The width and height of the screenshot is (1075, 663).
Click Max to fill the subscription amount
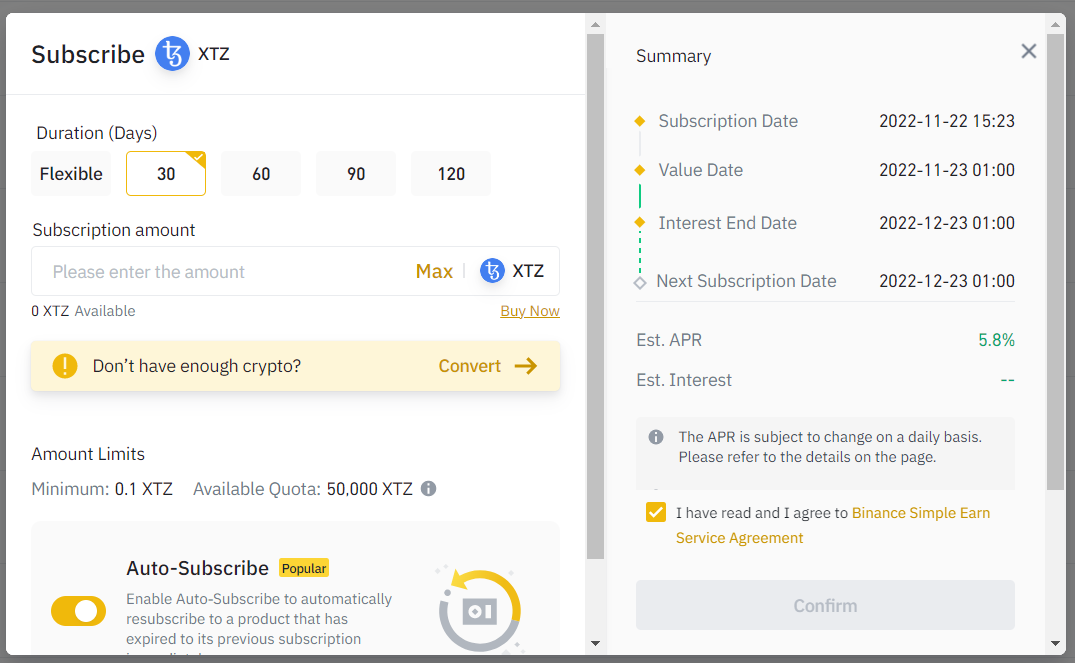(434, 270)
